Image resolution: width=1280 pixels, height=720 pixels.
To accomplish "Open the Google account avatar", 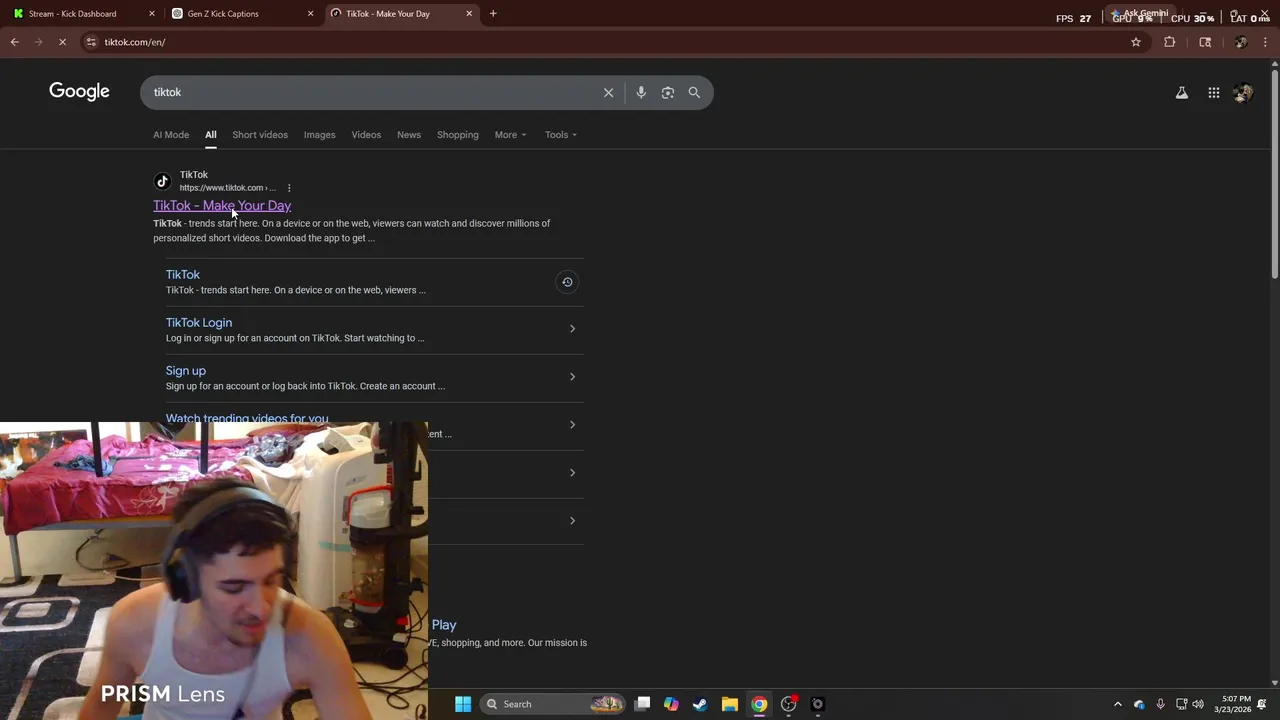I will pos(1243,93).
